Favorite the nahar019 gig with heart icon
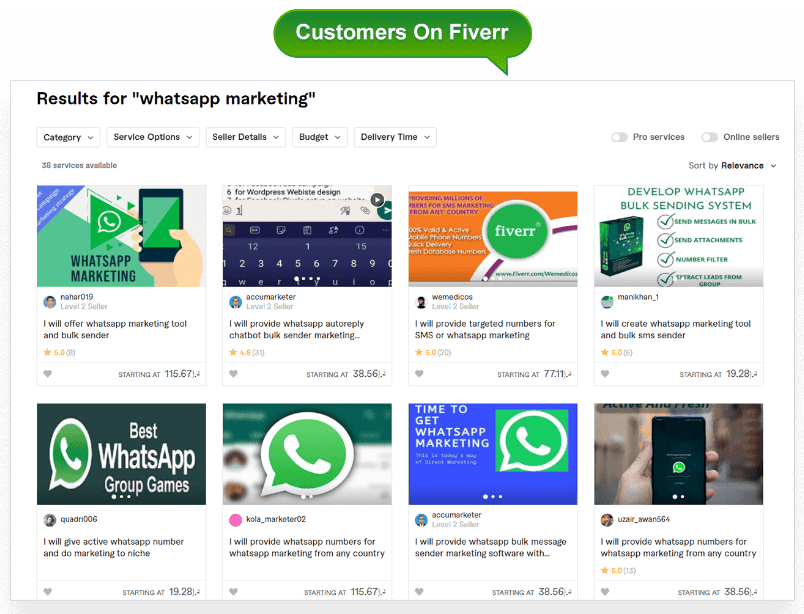The width and height of the screenshot is (804, 614). 48,373
